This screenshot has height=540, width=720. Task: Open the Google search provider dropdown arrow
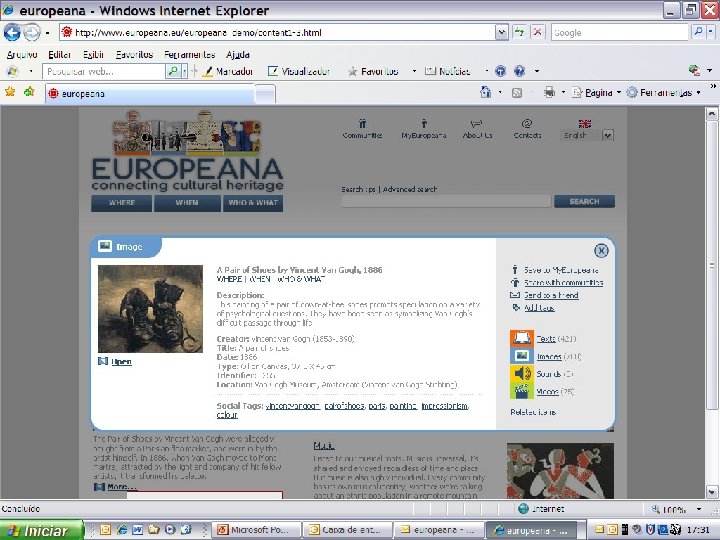710,32
